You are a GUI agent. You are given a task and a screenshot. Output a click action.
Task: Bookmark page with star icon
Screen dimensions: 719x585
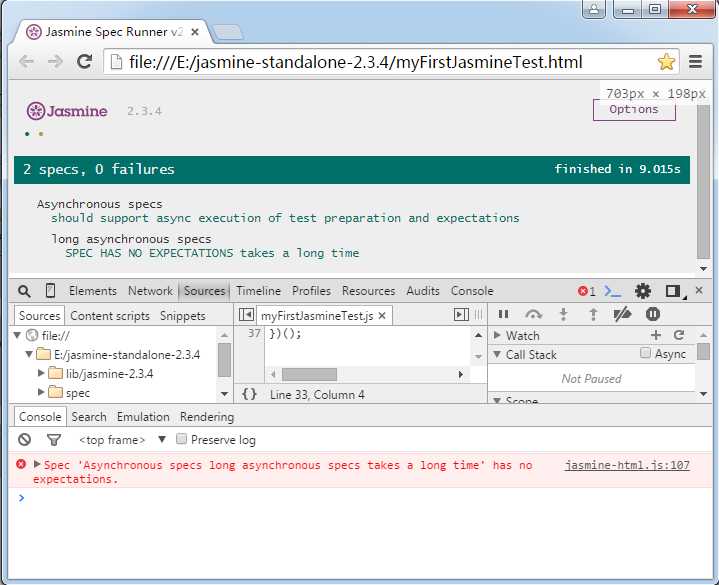pyautogui.click(x=666, y=61)
